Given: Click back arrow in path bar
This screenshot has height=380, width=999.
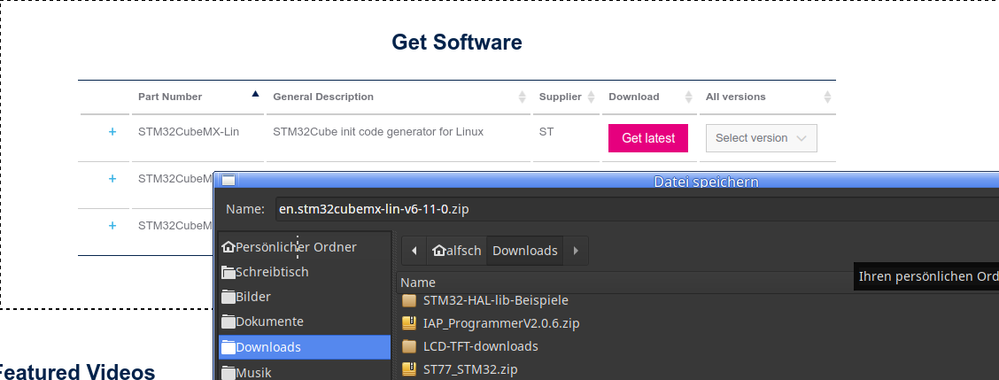Looking at the screenshot, I should [x=414, y=251].
